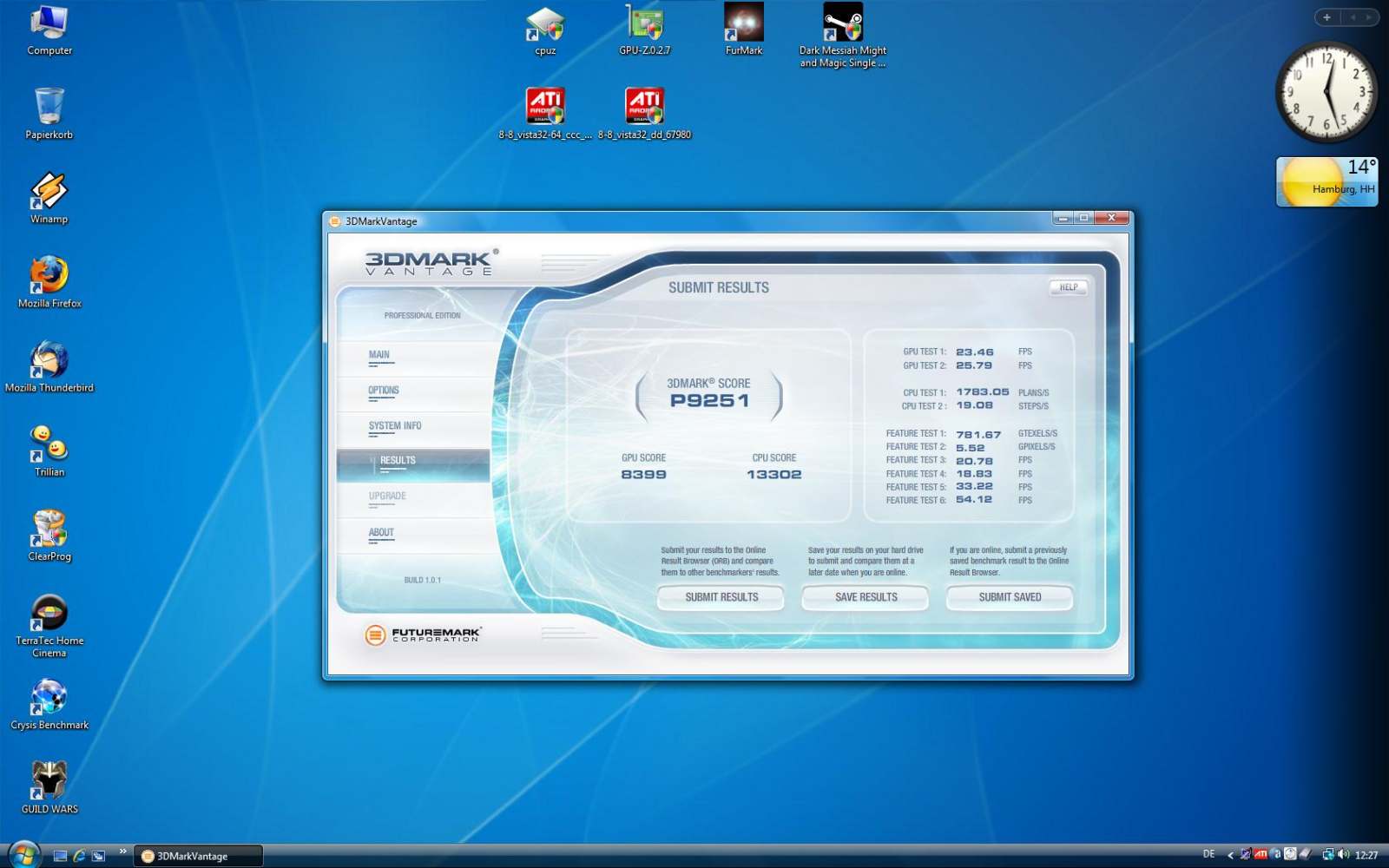The height and width of the screenshot is (868, 1389).
Task: Go to the MAIN section
Action: coord(379,355)
